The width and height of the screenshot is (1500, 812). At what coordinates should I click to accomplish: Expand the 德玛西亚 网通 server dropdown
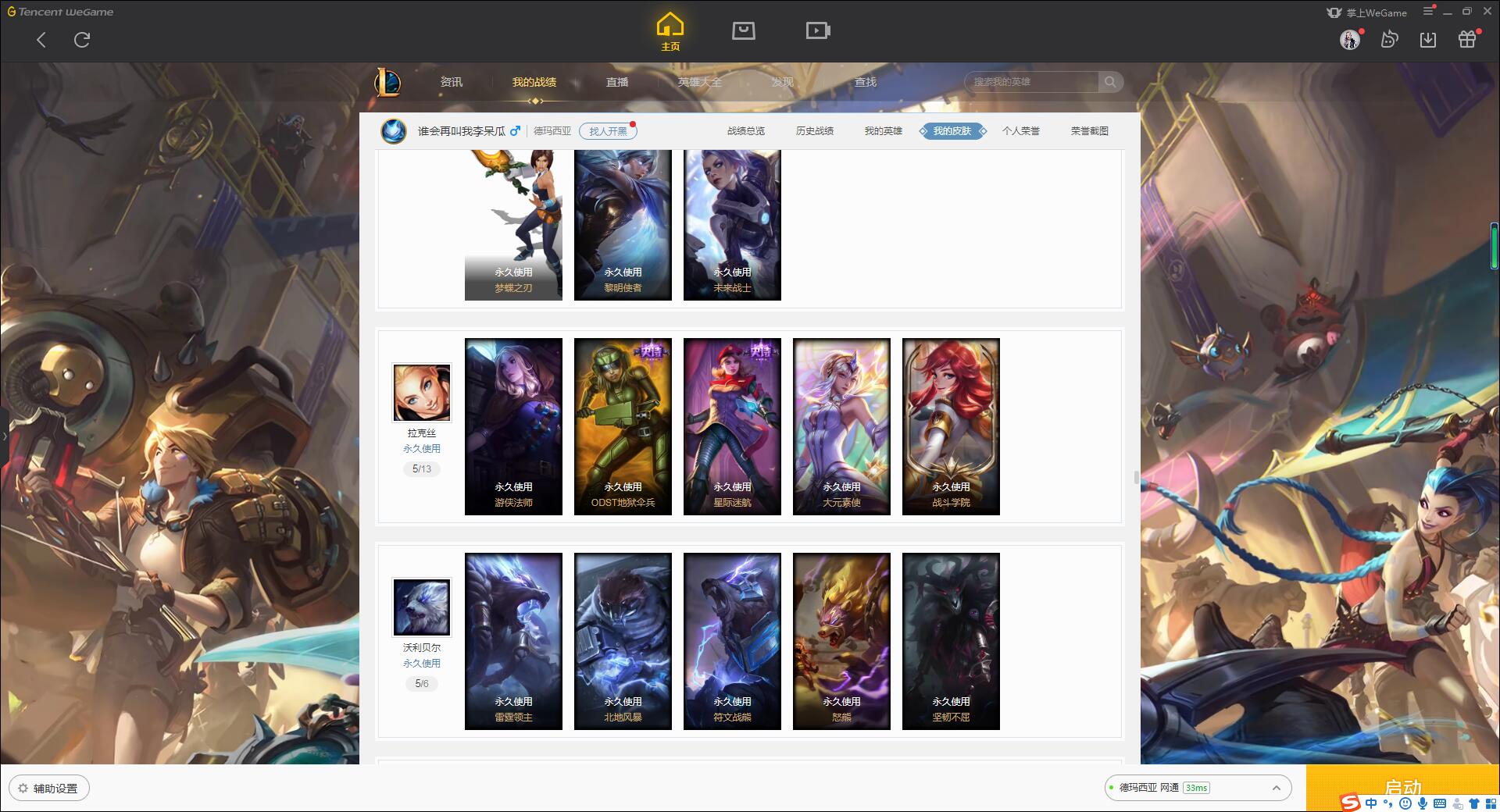pyautogui.click(x=1197, y=788)
